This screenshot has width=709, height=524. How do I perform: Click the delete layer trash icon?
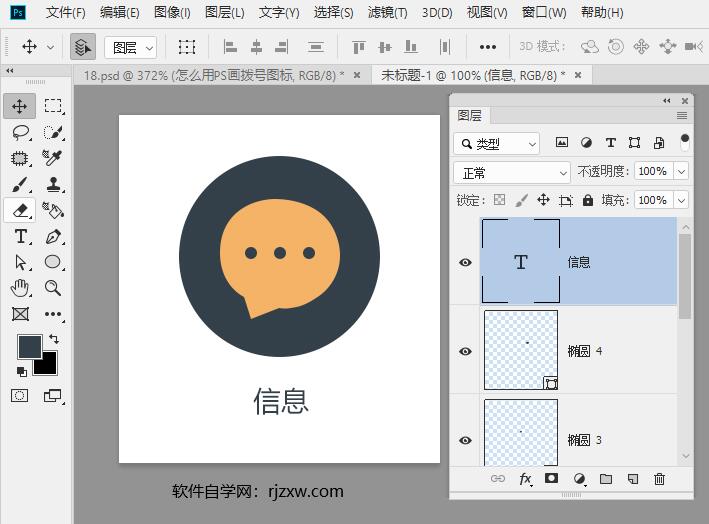[x=659, y=480]
